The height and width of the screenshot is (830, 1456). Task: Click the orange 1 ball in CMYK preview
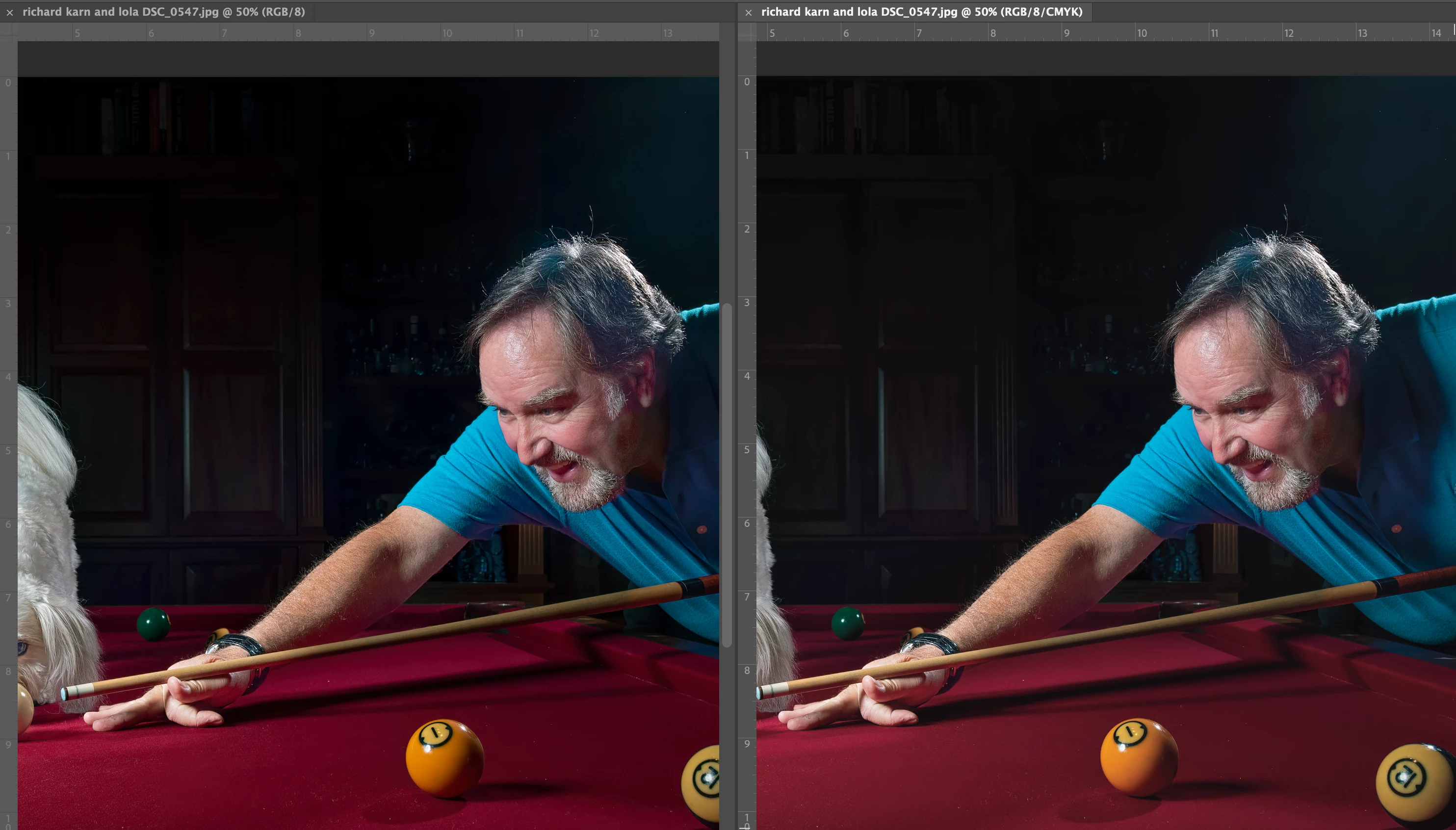(1139, 756)
